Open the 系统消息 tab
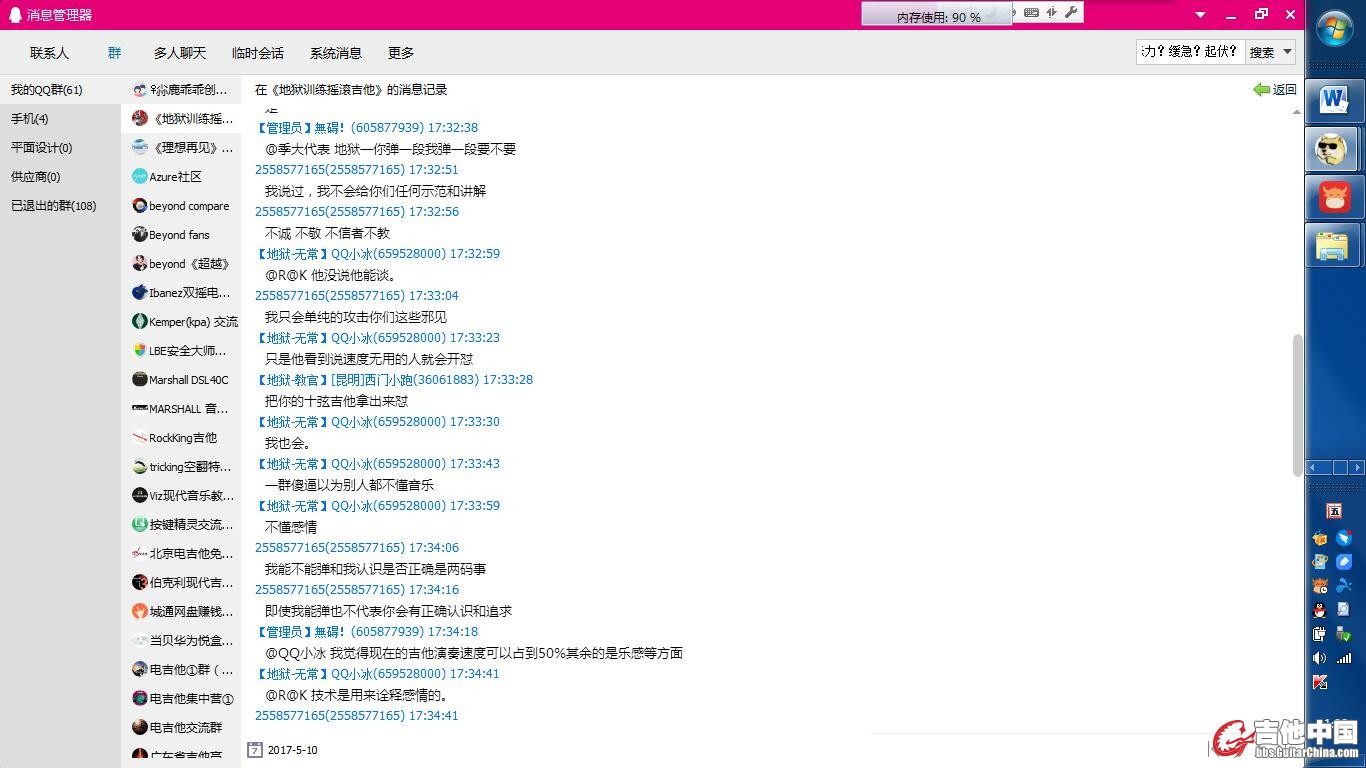1366x768 pixels. (336, 53)
